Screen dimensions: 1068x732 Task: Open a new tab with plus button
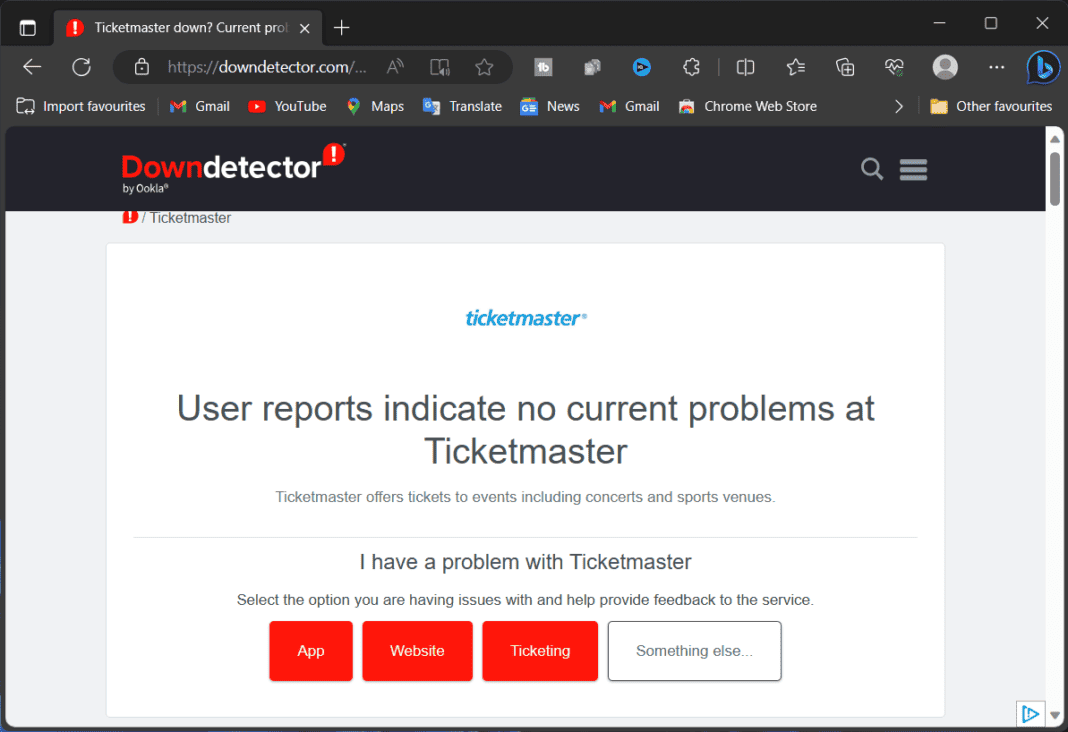pyautogui.click(x=341, y=28)
